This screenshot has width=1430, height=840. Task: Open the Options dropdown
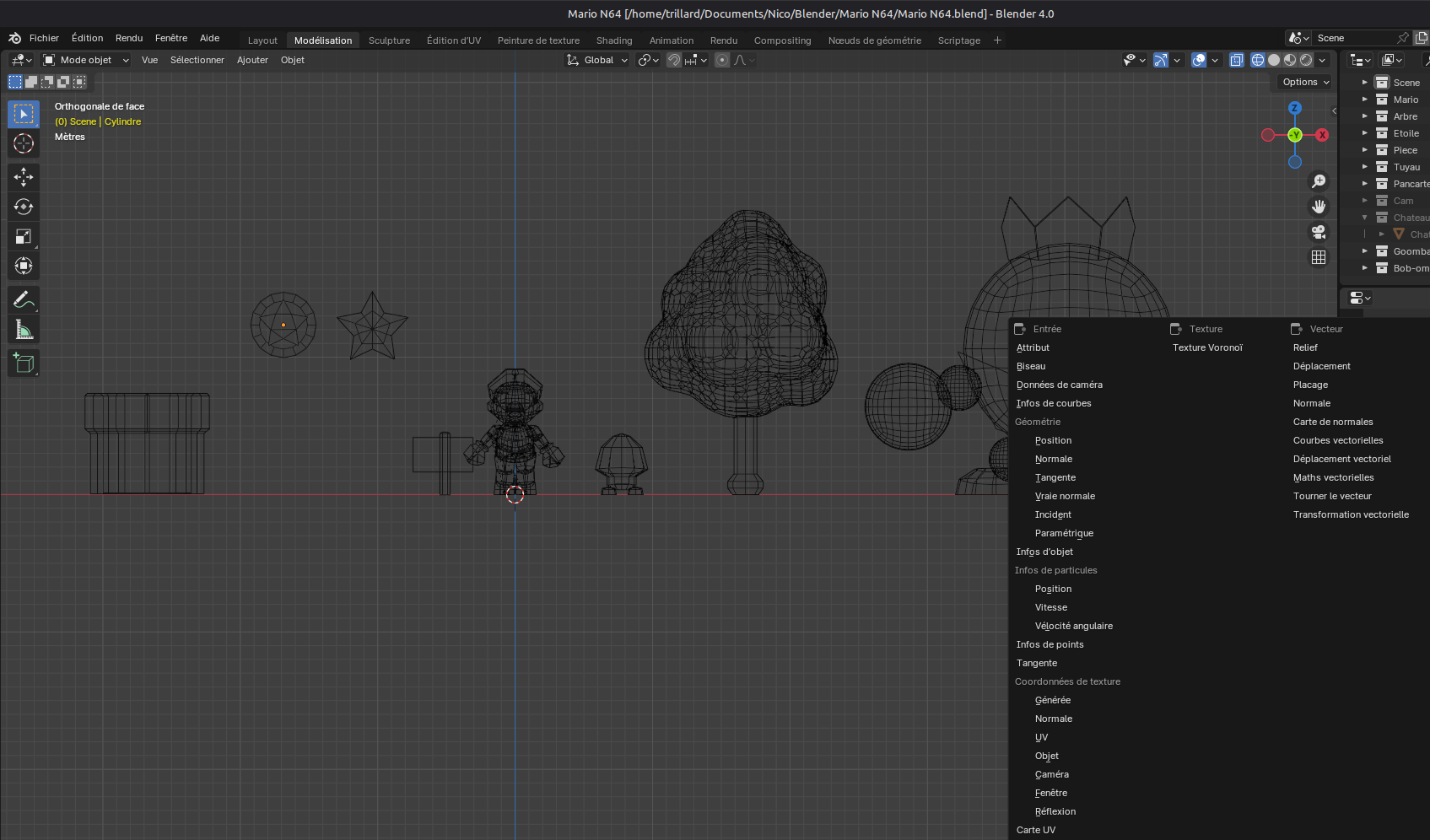pyautogui.click(x=1305, y=82)
